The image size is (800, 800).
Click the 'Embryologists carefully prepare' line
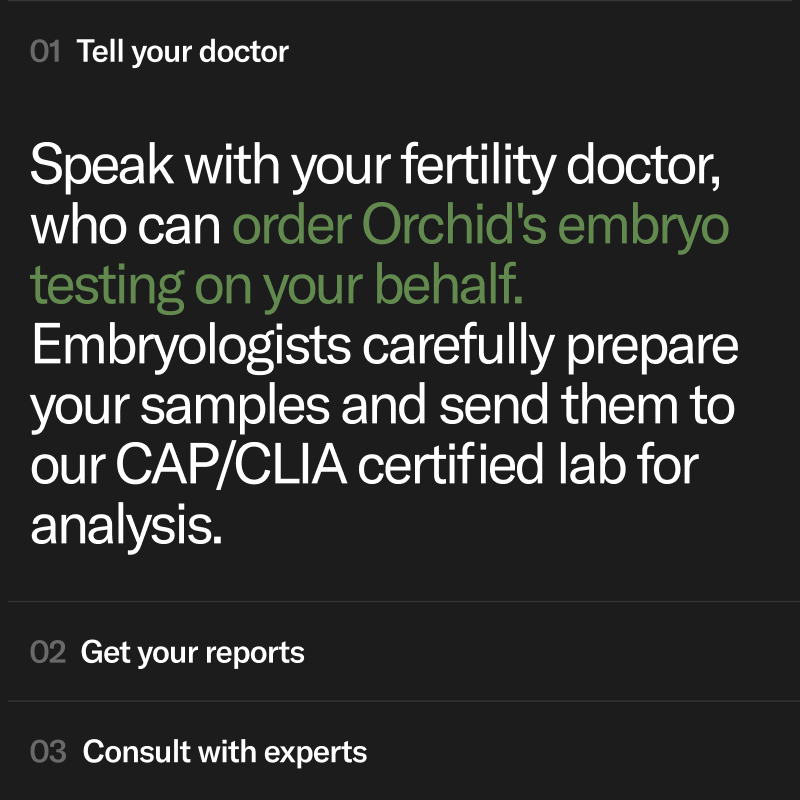(385, 346)
